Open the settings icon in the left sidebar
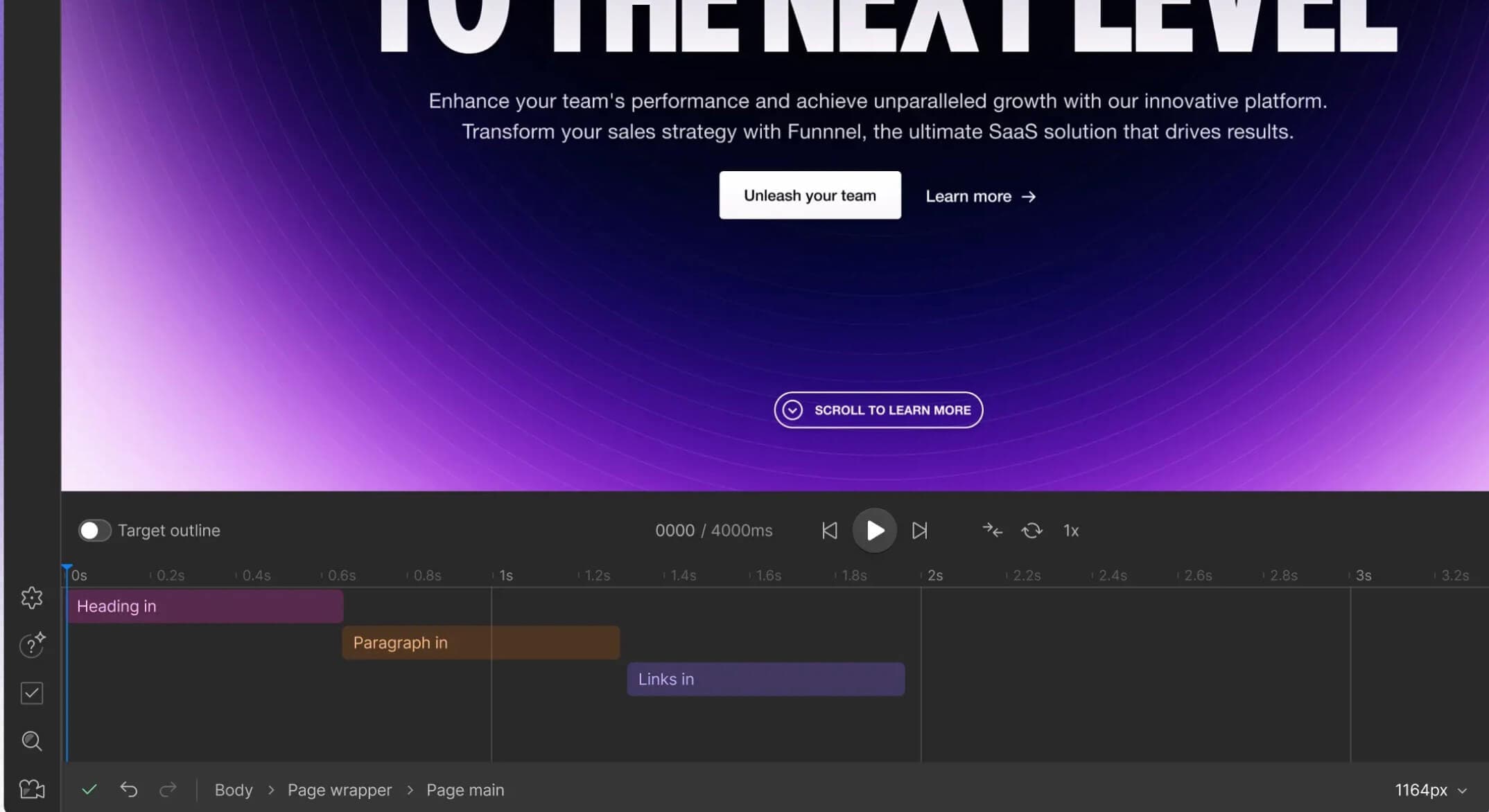 point(32,597)
